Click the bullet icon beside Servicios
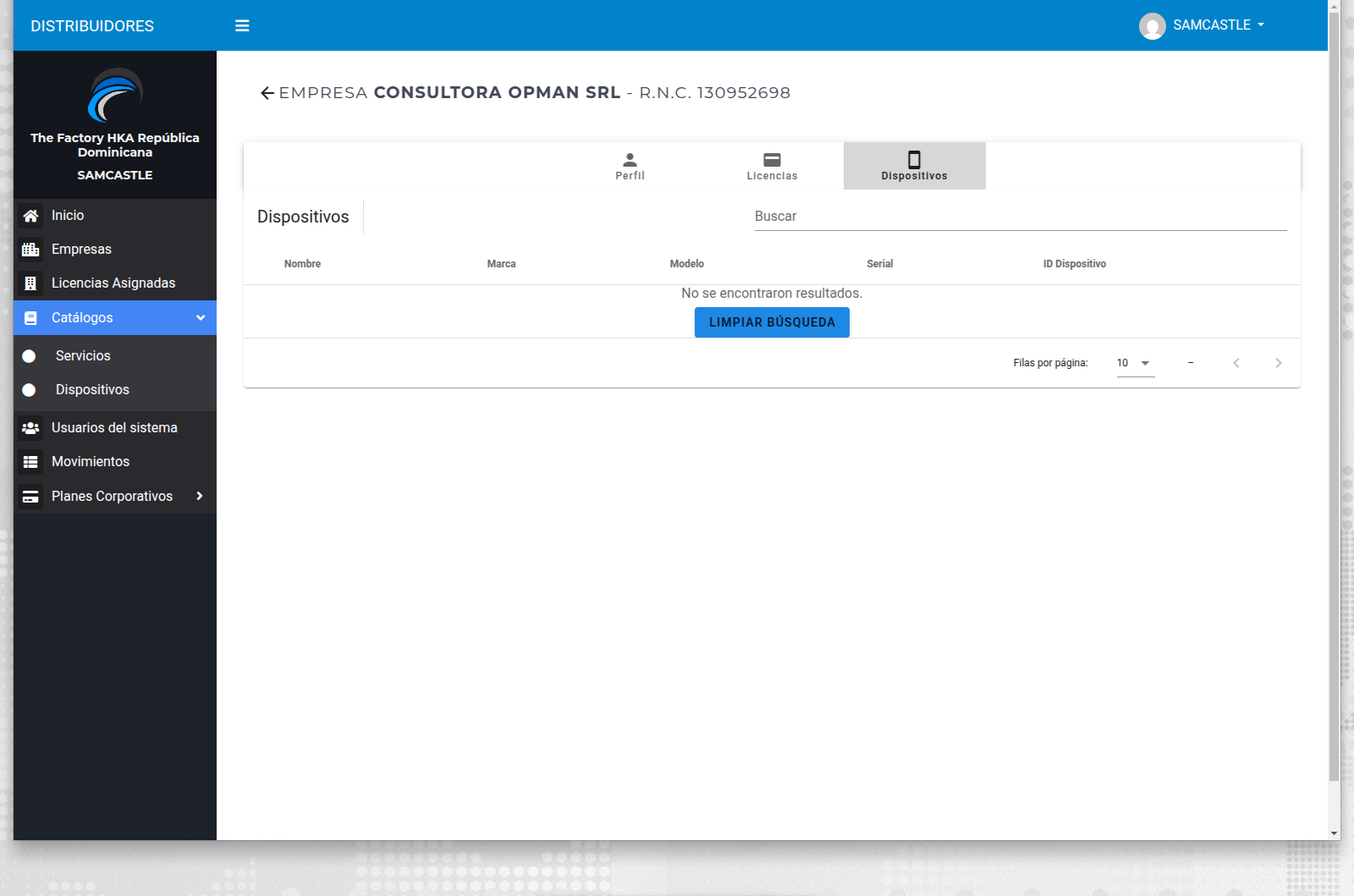 [x=29, y=356]
